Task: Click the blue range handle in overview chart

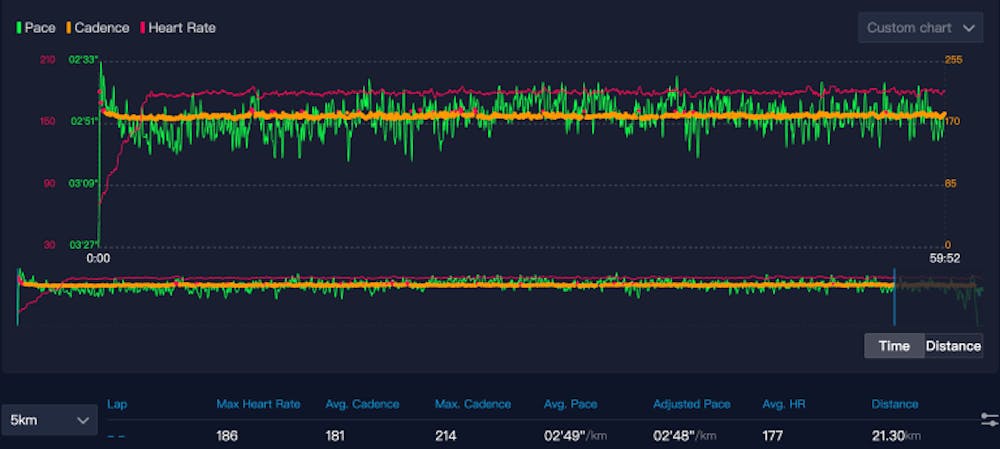Action: click(894, 298)
